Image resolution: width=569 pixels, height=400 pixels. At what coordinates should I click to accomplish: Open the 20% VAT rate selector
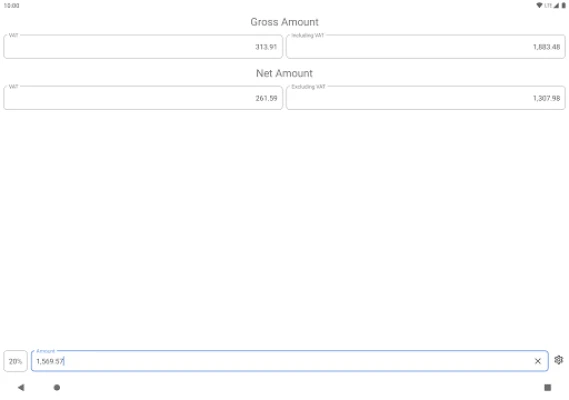[x=15, y=361]
